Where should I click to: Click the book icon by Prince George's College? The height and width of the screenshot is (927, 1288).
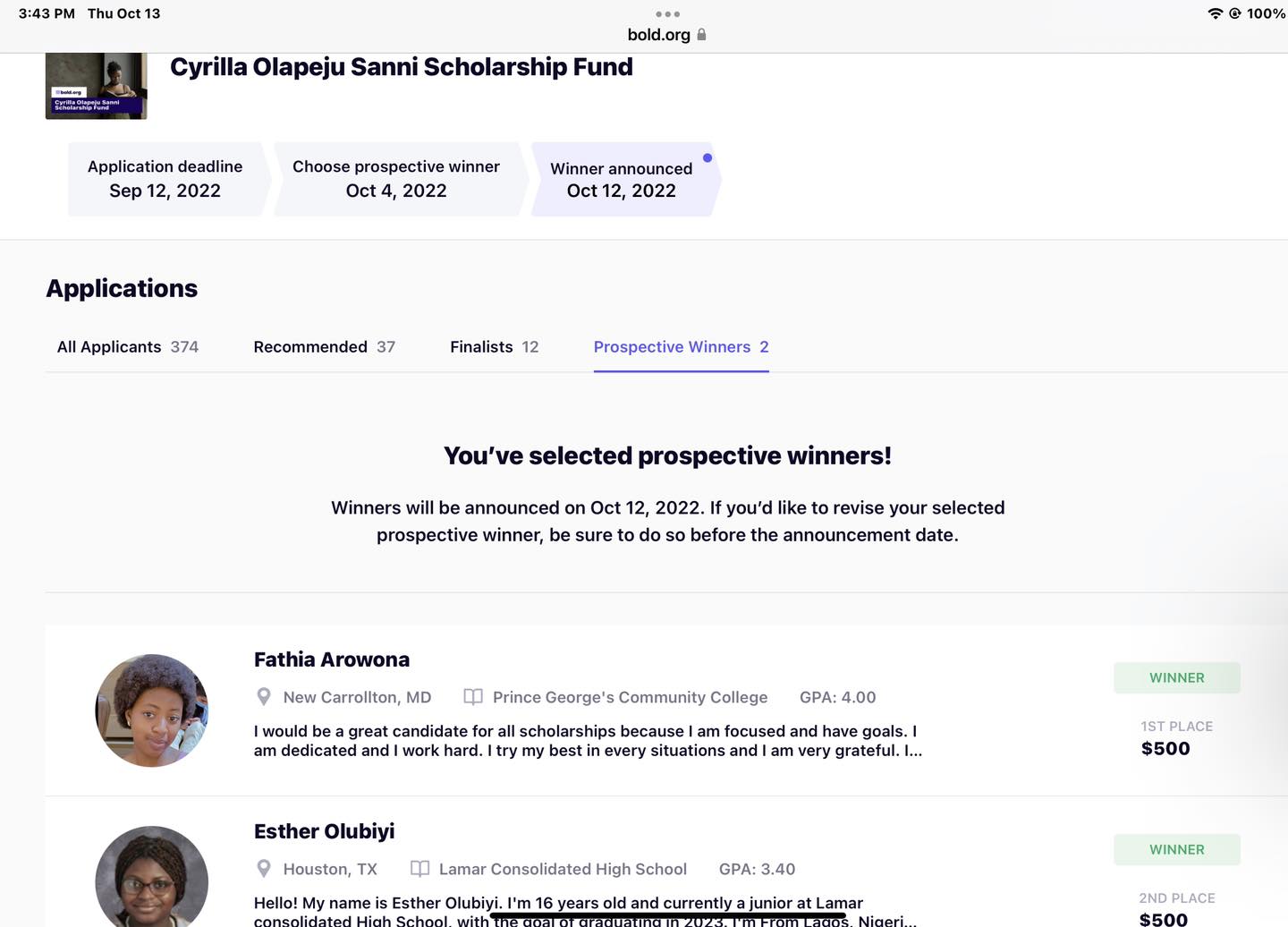coord(473,697)
